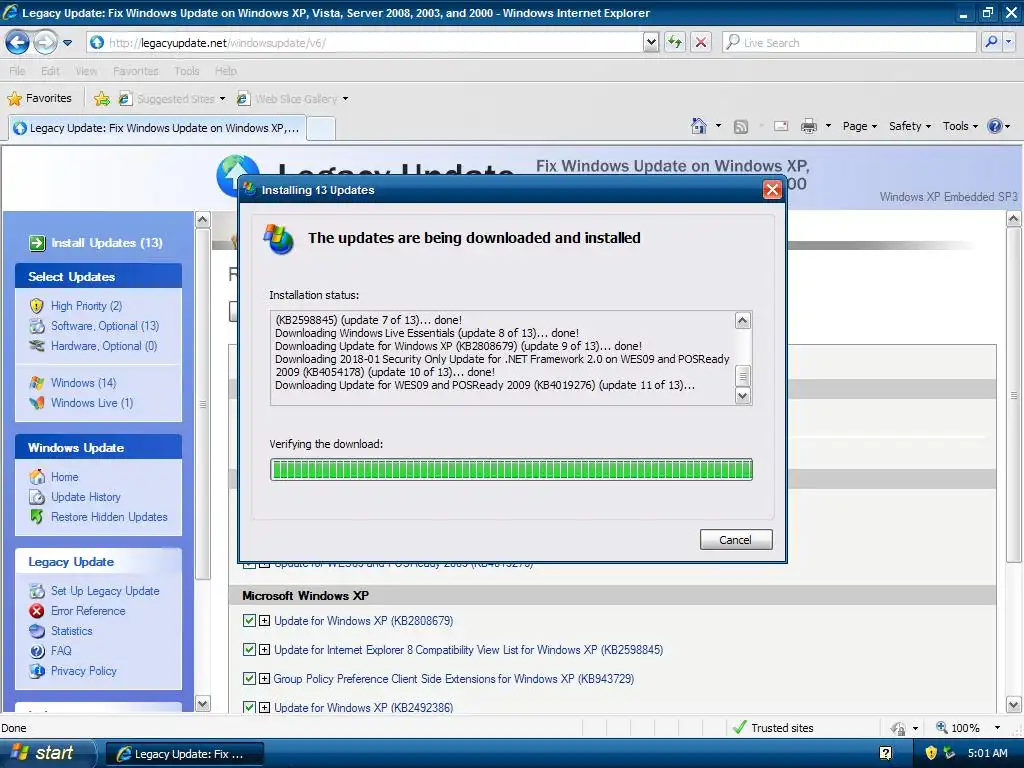Click installation status scroll down arrow
The width and height of the screenshot is (1024, 768).
743,396
